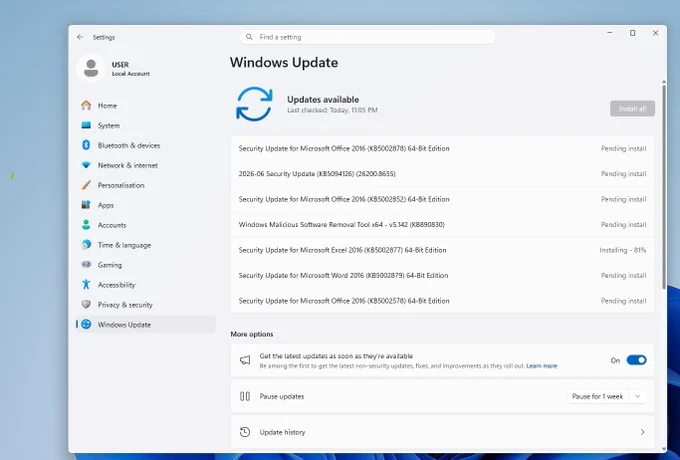
Task: Click 2026-06 Security Update KB5094126 row
Action: [x=442, y=174]
